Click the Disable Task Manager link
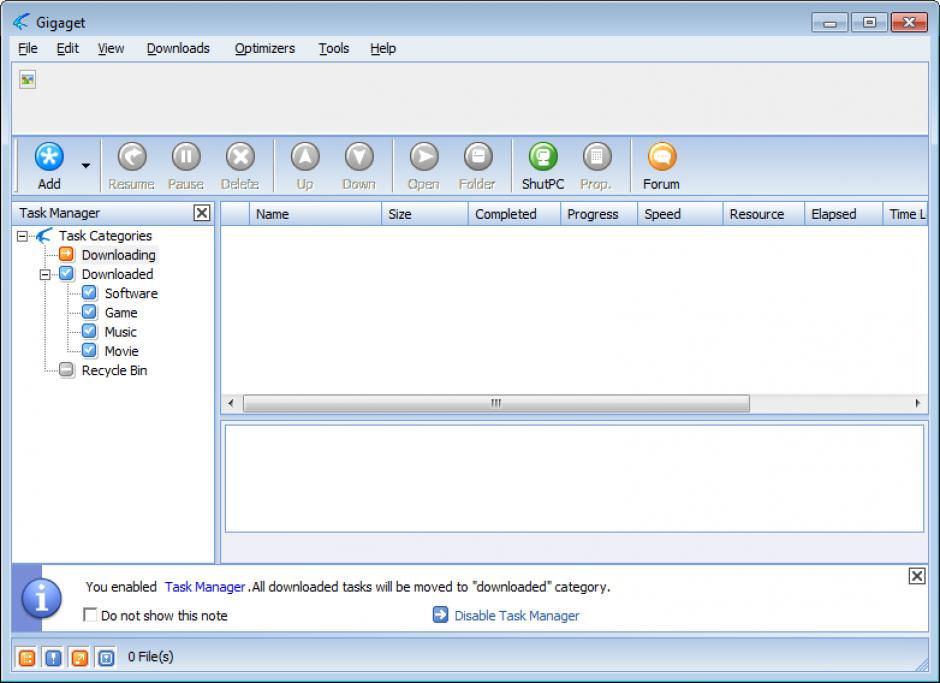The width and height of the screenshot is (940, 683). [x=517, y=616]
